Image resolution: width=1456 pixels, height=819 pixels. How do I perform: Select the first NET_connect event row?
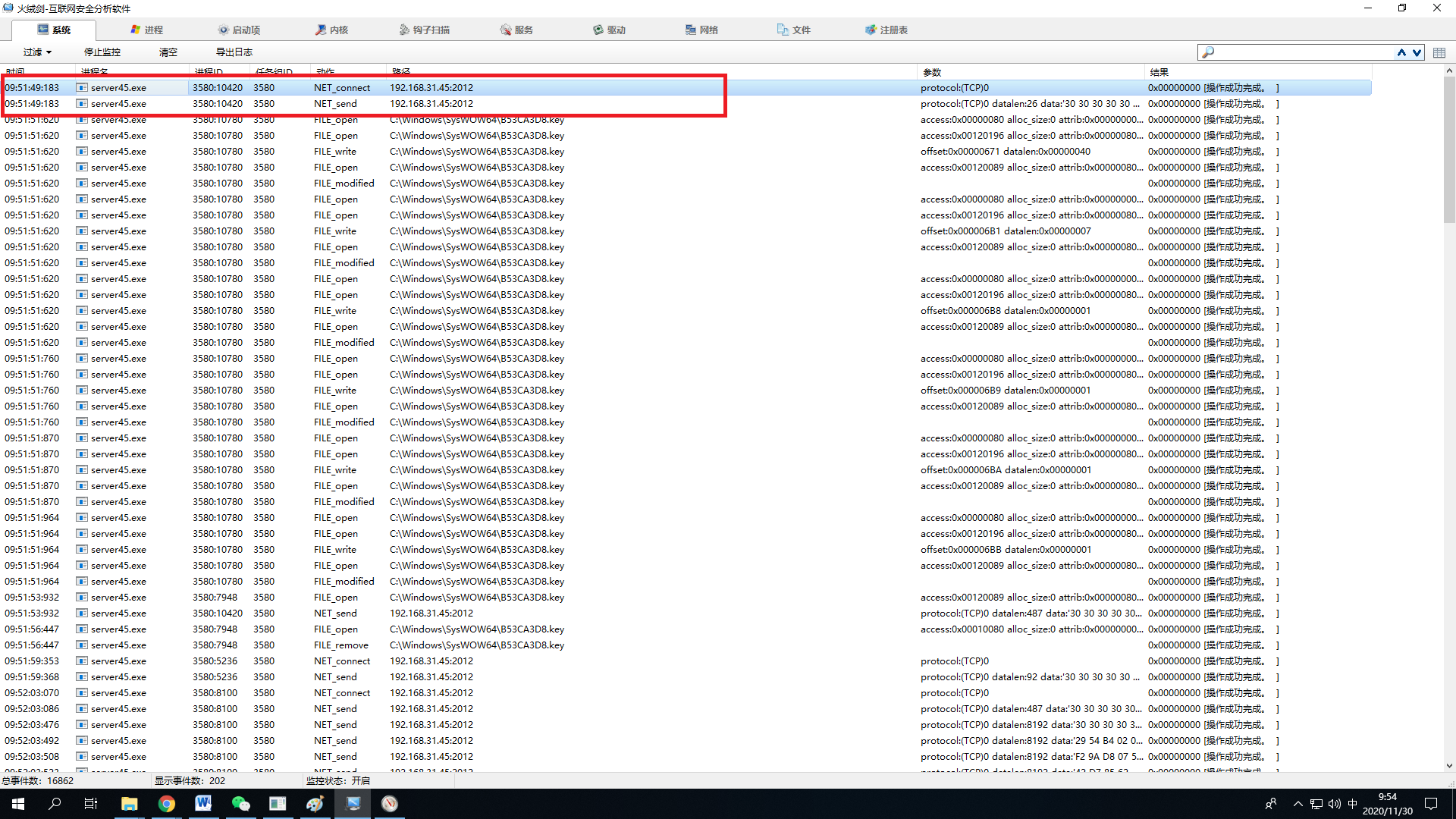(341, 88)
